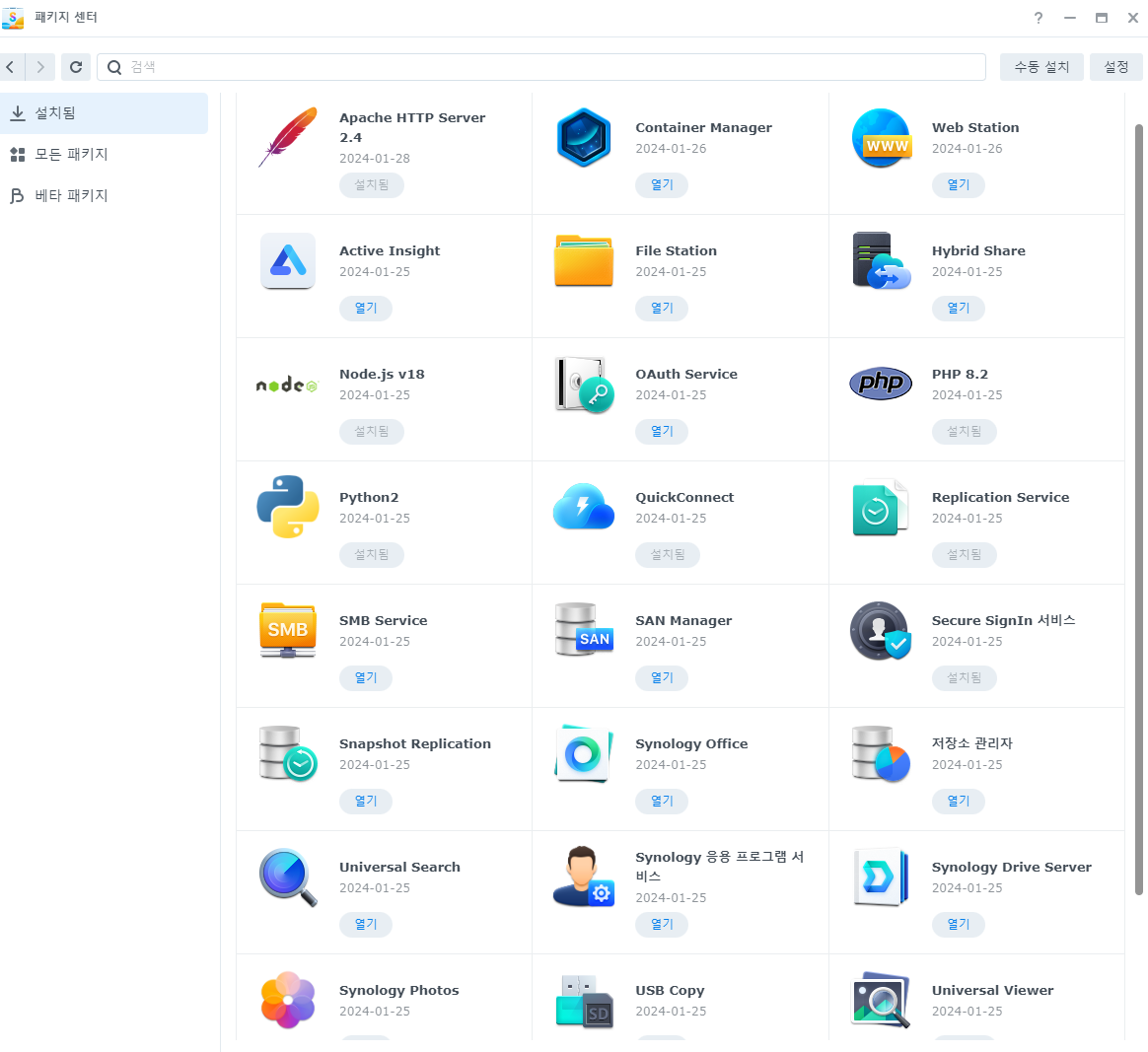Viewport: 1148px width, 1052px height.
Task: Open Active Insight with 열기
Action: [365, 309]
